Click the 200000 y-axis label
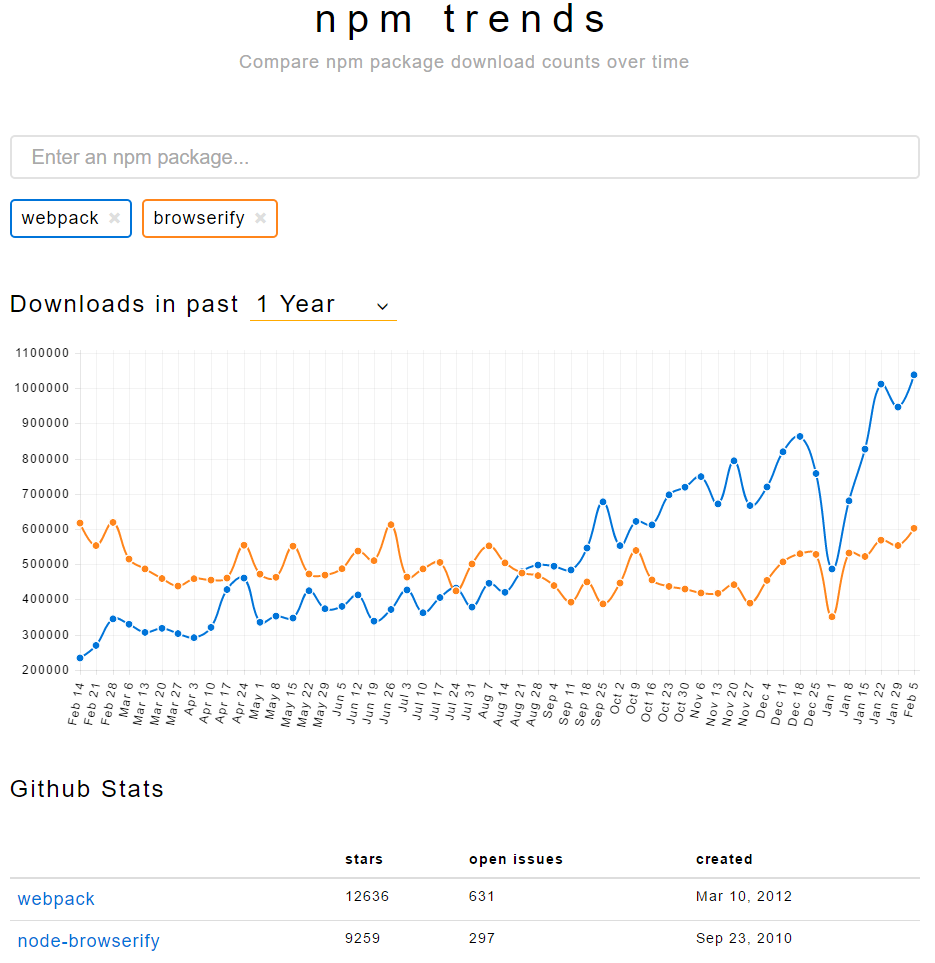935x963 pixels. (x=45, y=670)
